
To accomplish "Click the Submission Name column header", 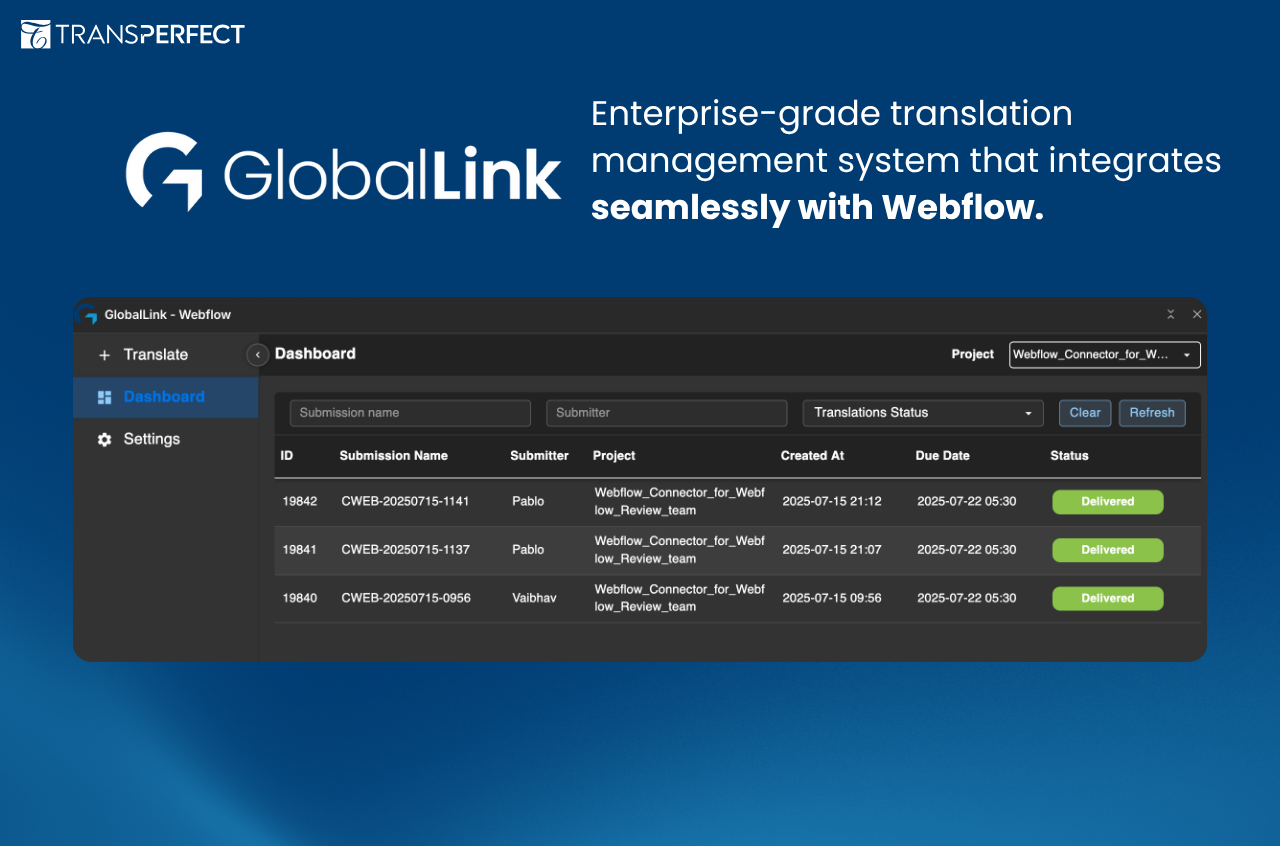I will coord(394,456).
